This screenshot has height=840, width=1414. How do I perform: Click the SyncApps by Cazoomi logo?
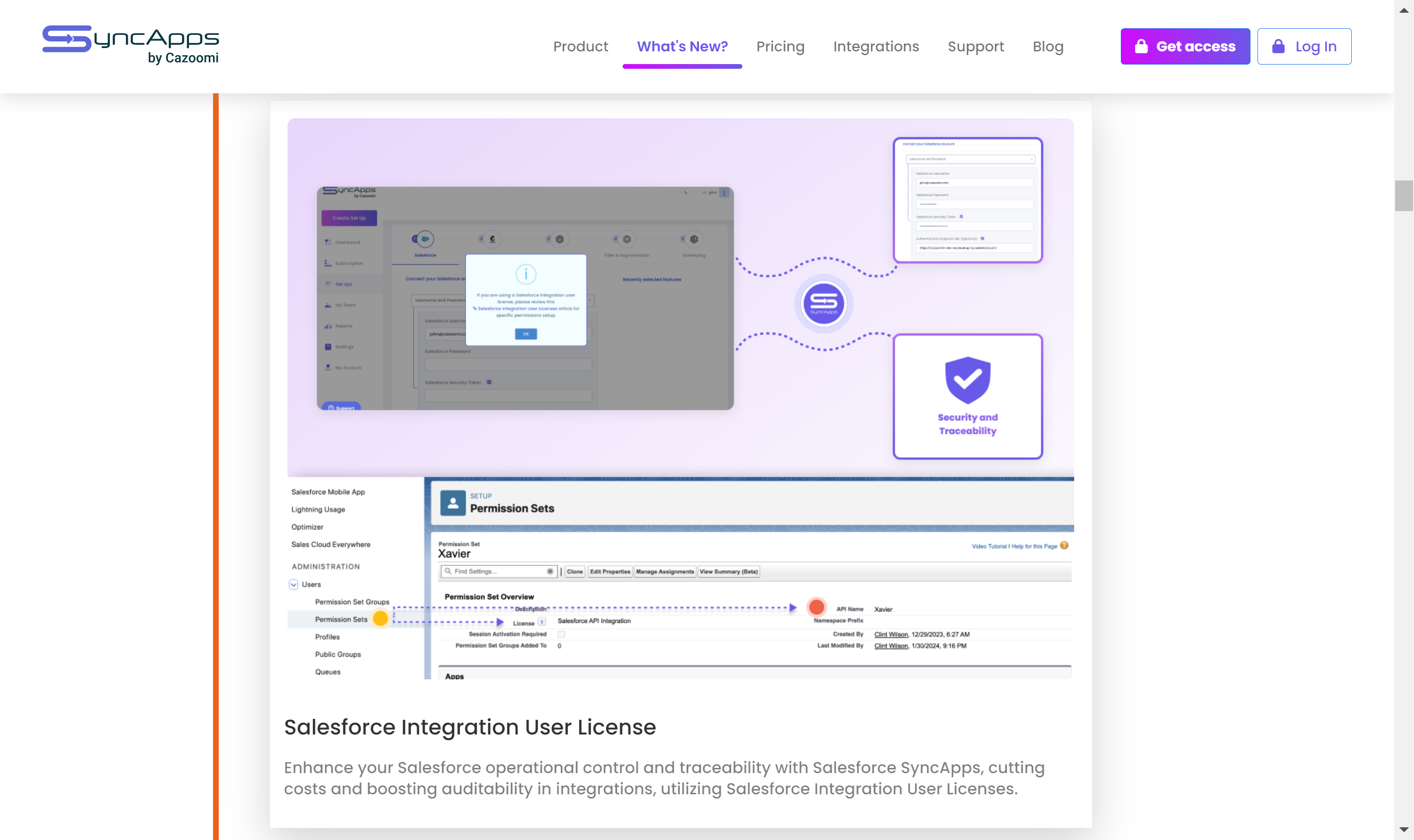pyautogui.click(x=131, y=45)
